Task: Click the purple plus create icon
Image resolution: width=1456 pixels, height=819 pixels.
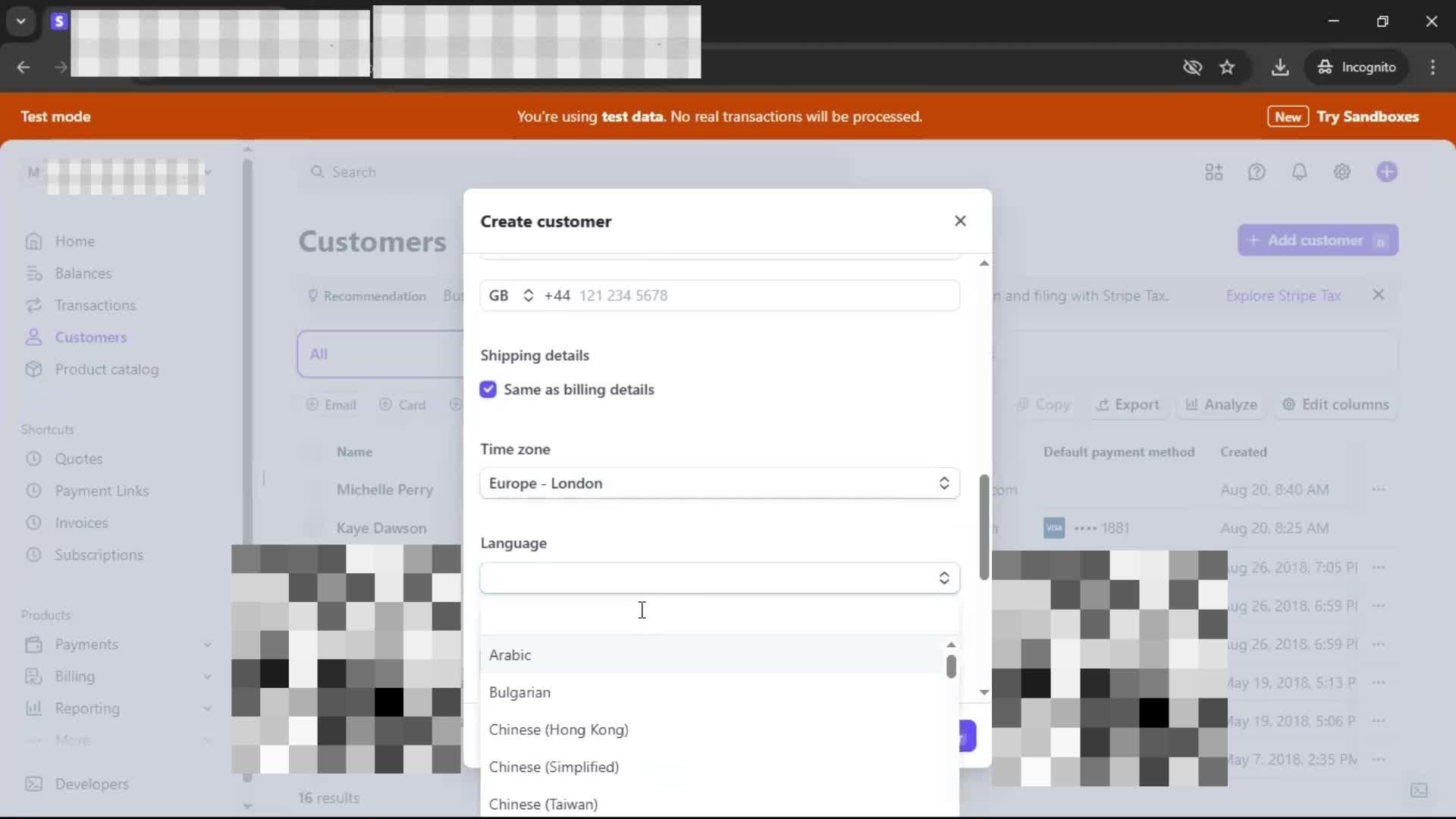Action: (1386, 172)
